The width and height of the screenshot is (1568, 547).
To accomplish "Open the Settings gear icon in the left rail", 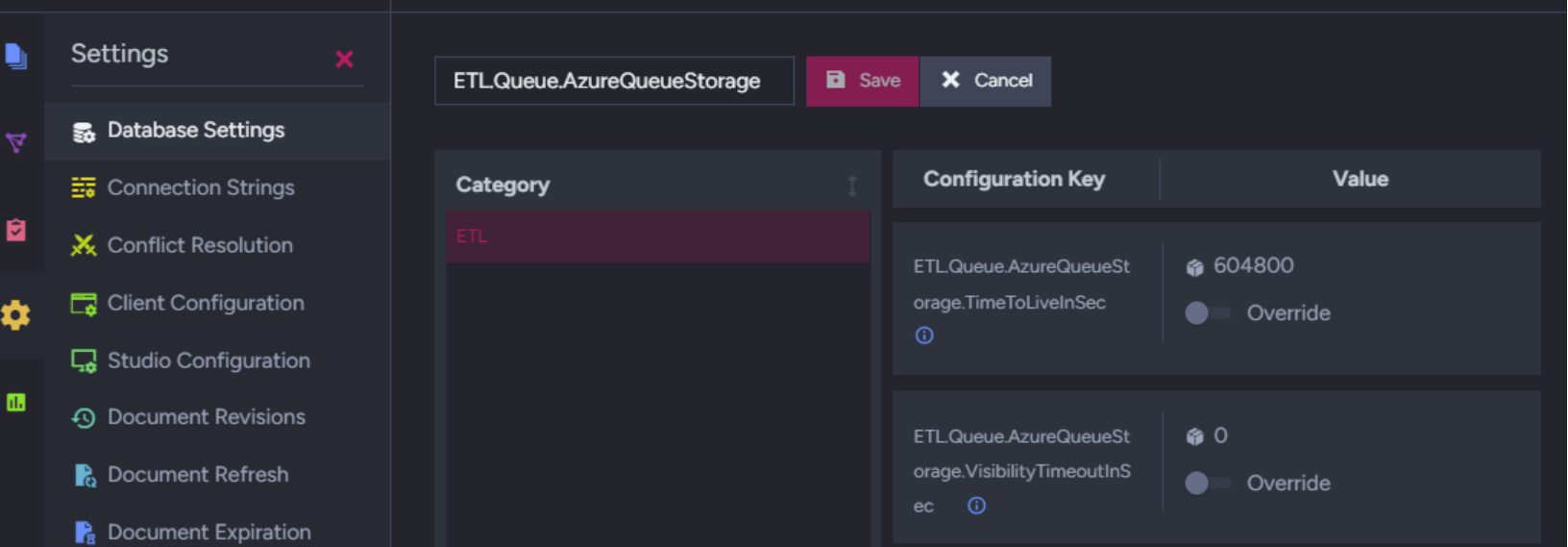I will 15,315.
